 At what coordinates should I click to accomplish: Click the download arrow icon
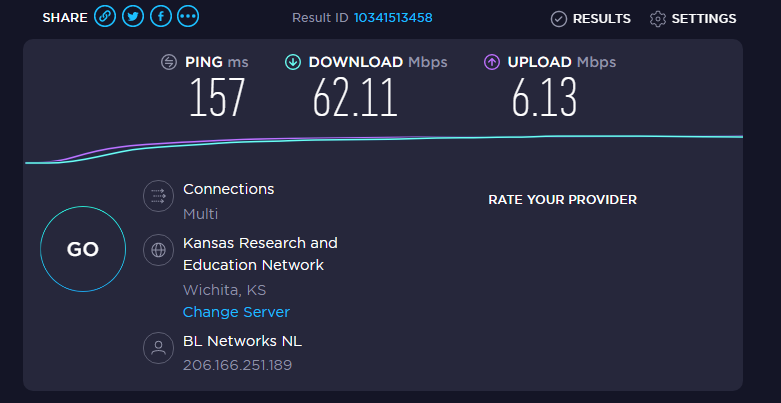click(293, 62)
